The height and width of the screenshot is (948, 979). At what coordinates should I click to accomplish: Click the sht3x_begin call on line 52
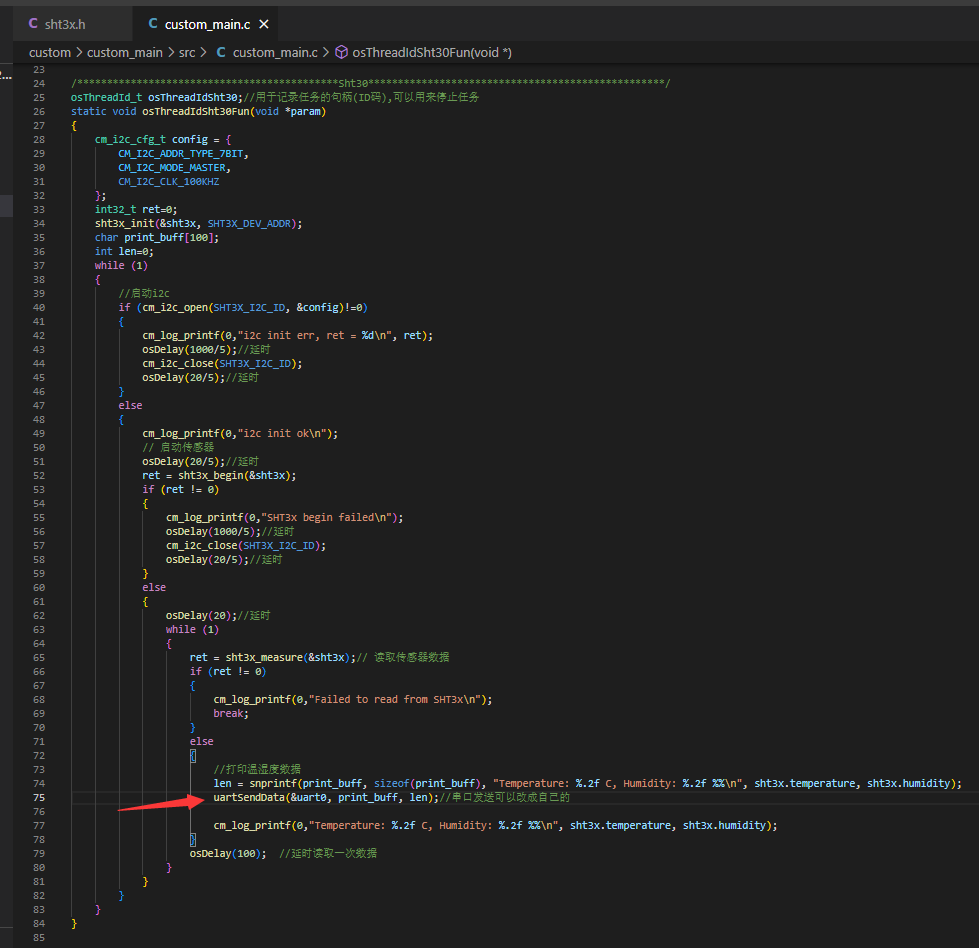[212, 475]
